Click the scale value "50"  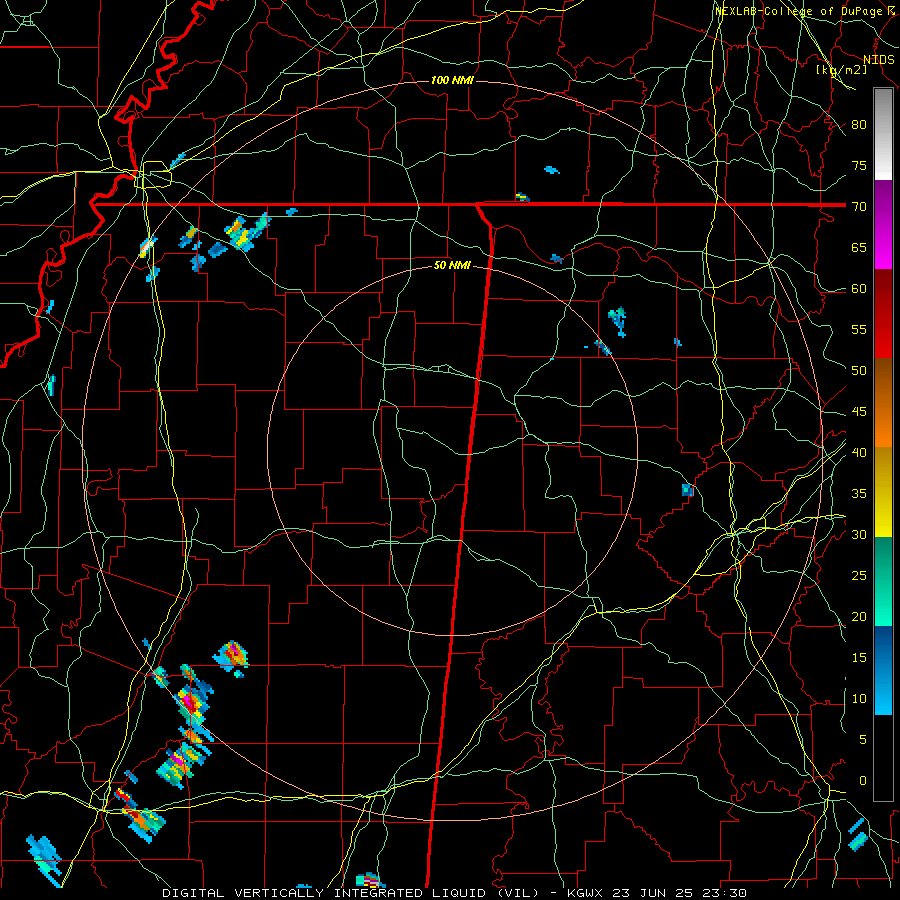pos(859,370)
